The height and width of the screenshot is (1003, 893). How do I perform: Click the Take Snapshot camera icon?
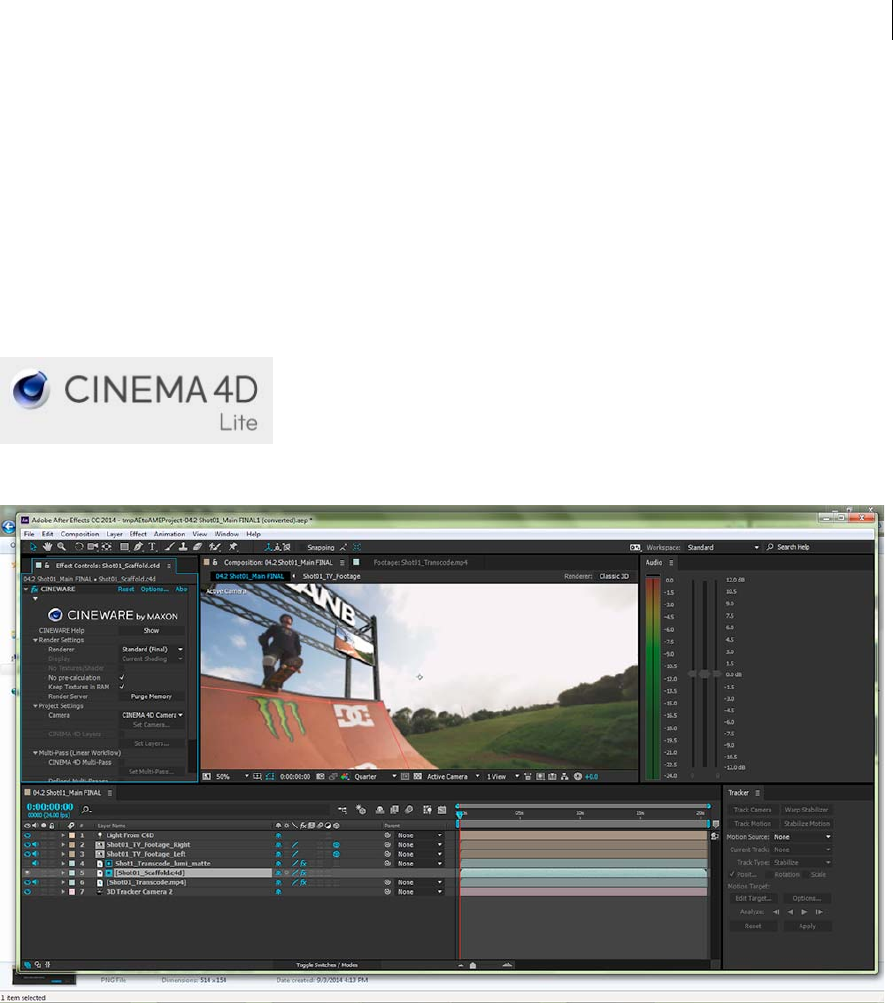click(320, 777)
